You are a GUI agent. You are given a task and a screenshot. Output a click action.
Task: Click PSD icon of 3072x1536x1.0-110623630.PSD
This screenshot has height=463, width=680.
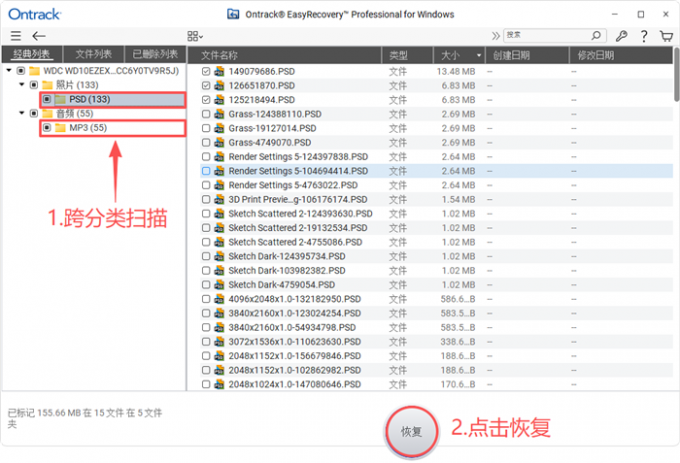pos(219,342)
